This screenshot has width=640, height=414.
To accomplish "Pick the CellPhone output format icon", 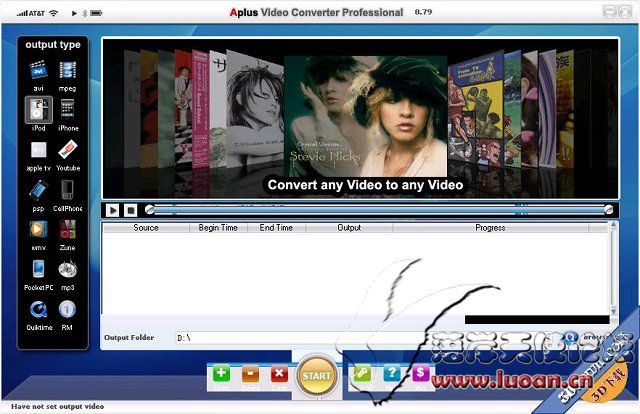I will click(x=67, y=190).
